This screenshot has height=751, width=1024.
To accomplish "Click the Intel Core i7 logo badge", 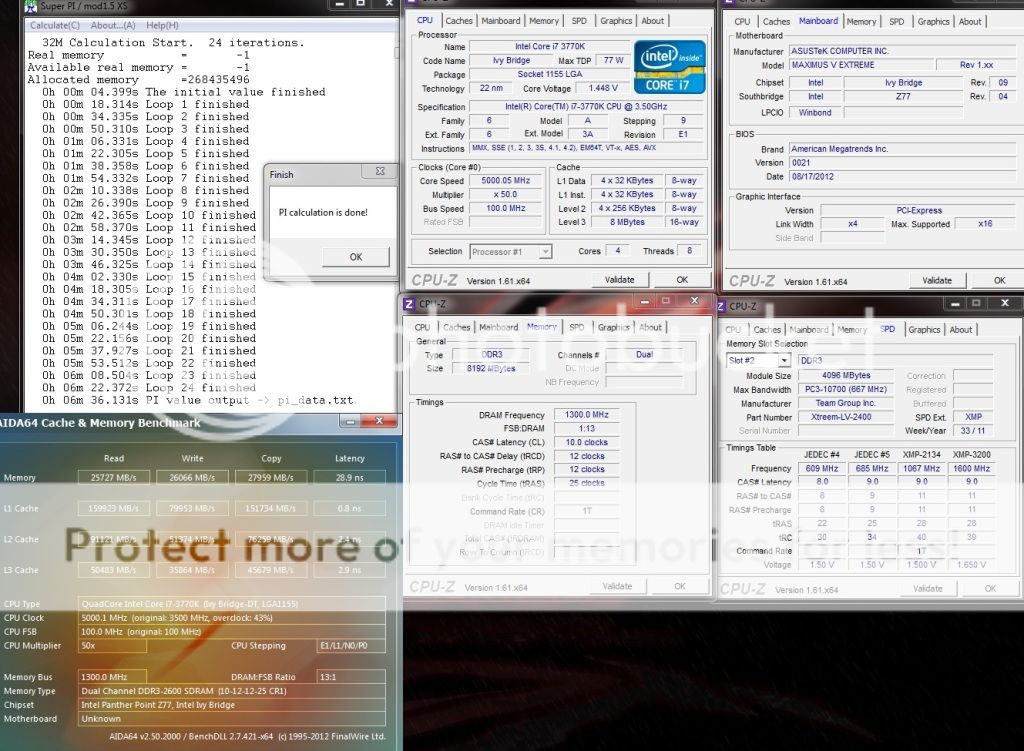I will pyautogui.click(x=669, y=66).
